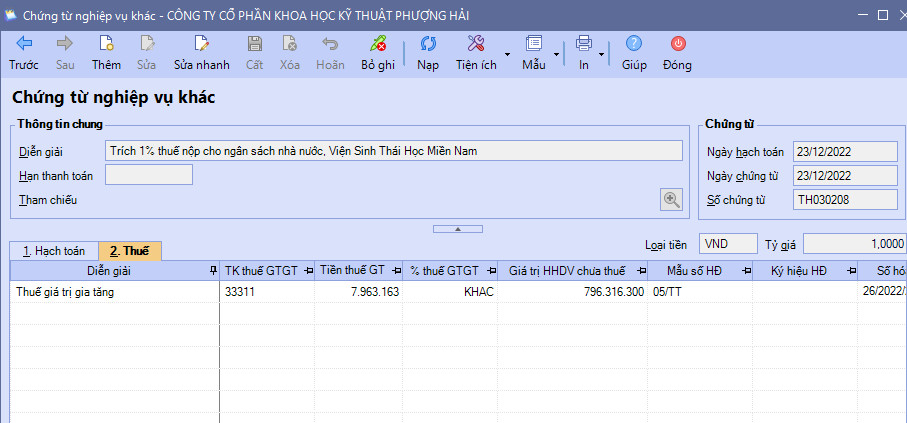907x423 pixels.
Task: Click the Ngày hạch toán date field
Action: coord(845,152)
